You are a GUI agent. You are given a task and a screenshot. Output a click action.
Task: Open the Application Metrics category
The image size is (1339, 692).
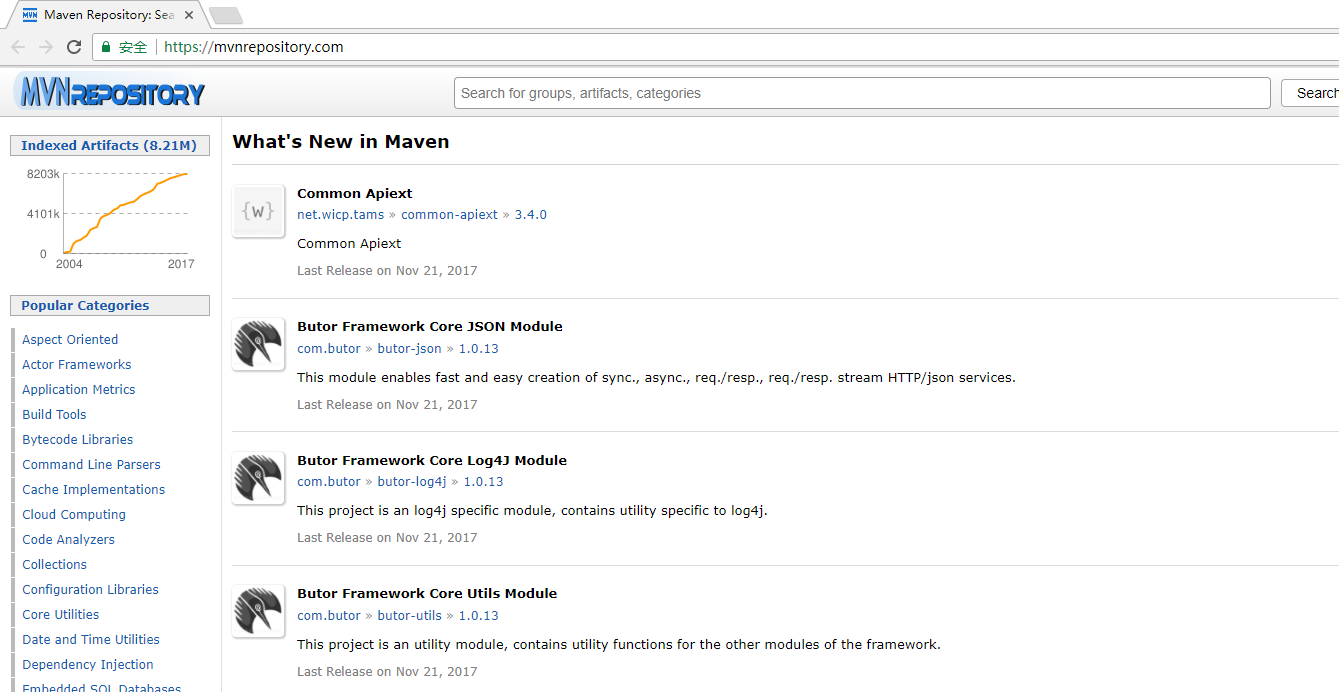79,390
